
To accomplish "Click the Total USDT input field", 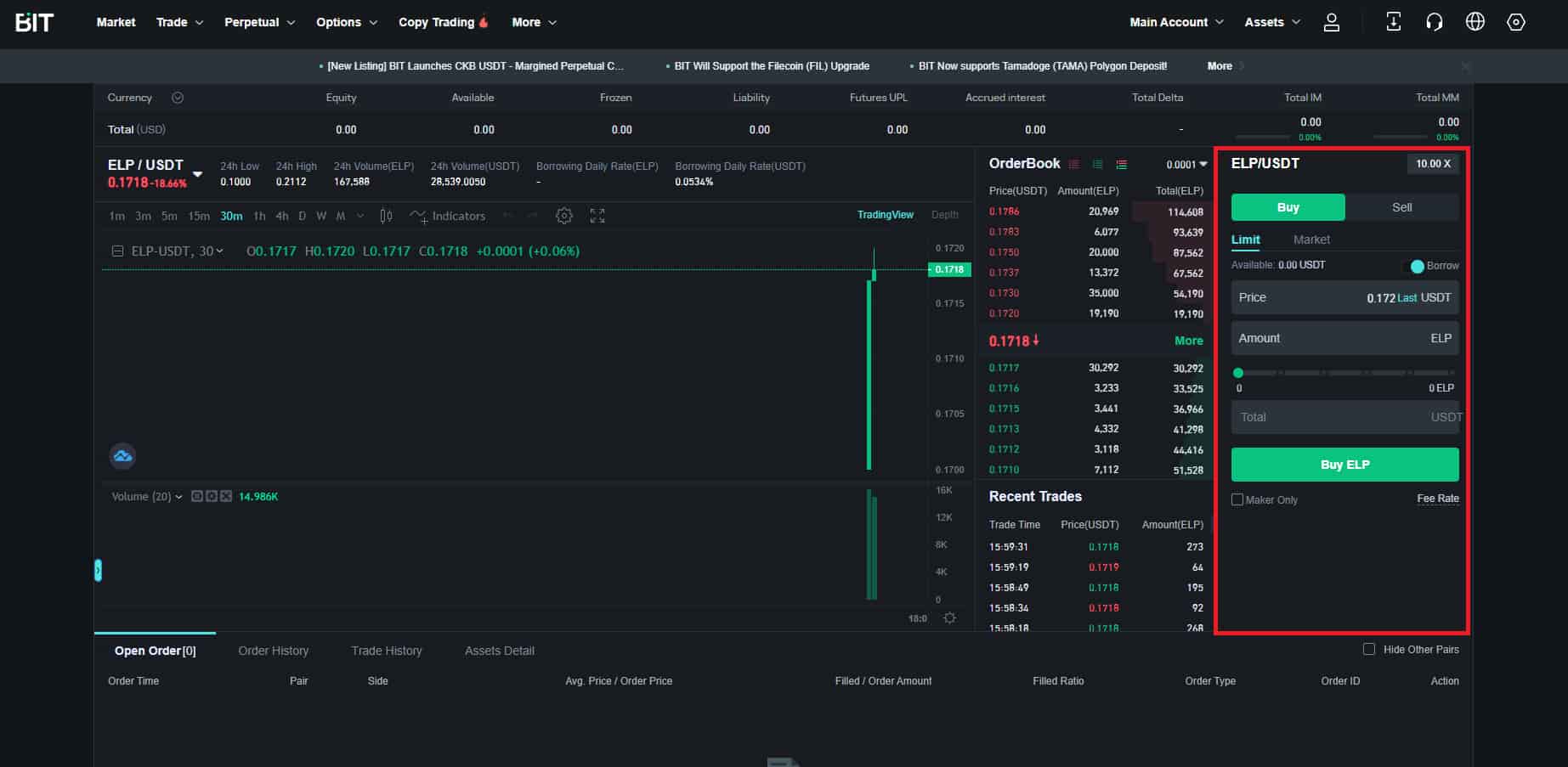I will [x=1344, y=417].
